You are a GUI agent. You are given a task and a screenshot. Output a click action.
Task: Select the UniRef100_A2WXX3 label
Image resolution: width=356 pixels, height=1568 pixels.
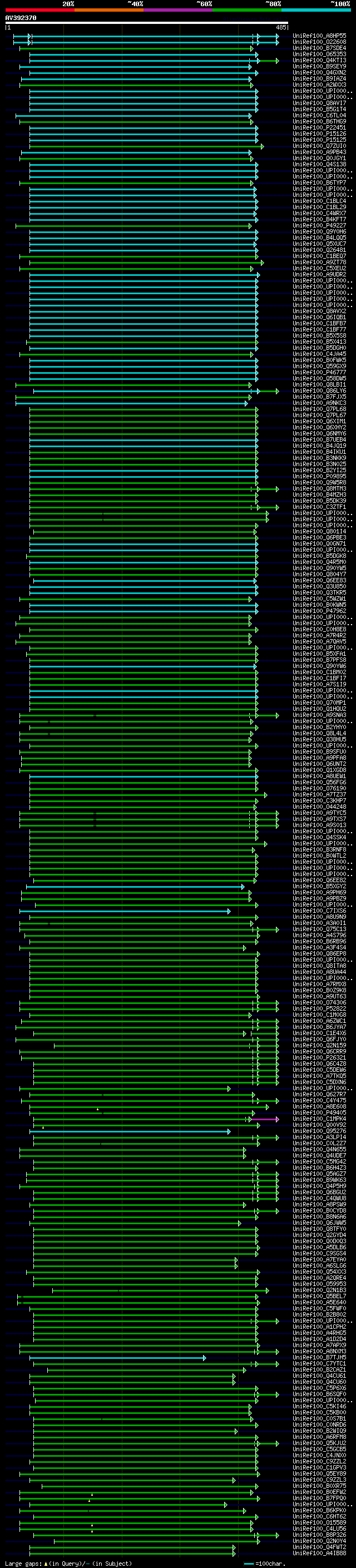(x=319, y=85)
